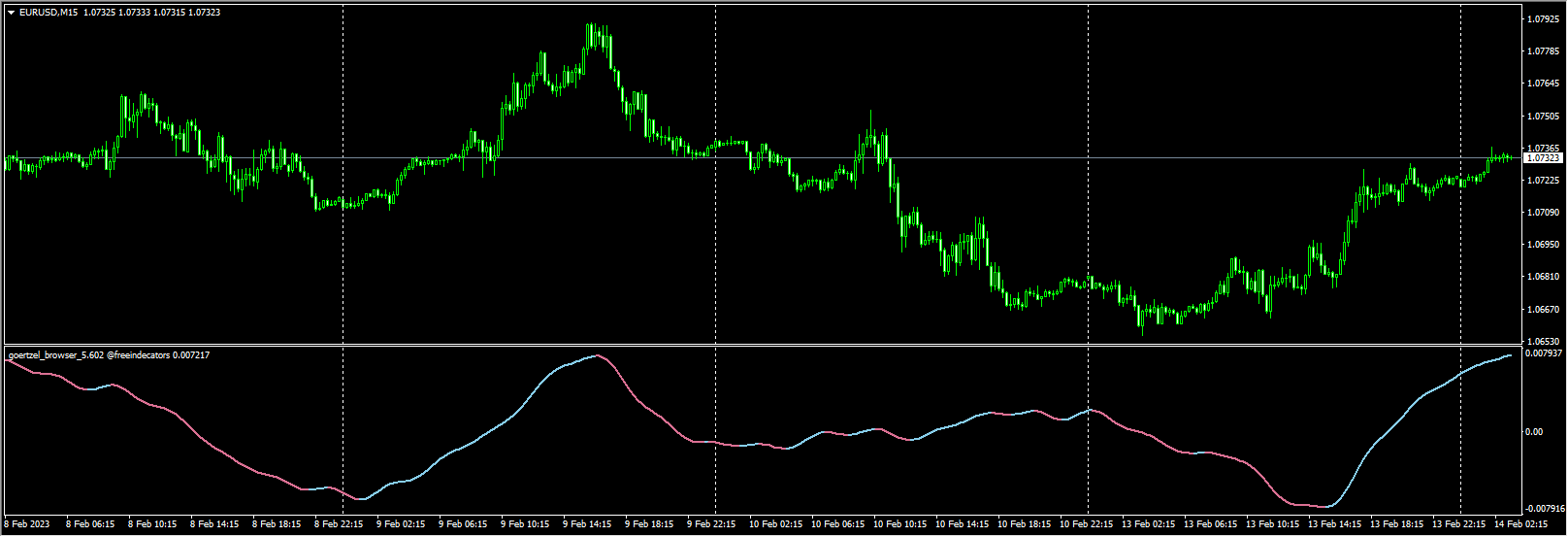
Task: Click the indicator scale value -0.007916
Action: point(1543,509)
